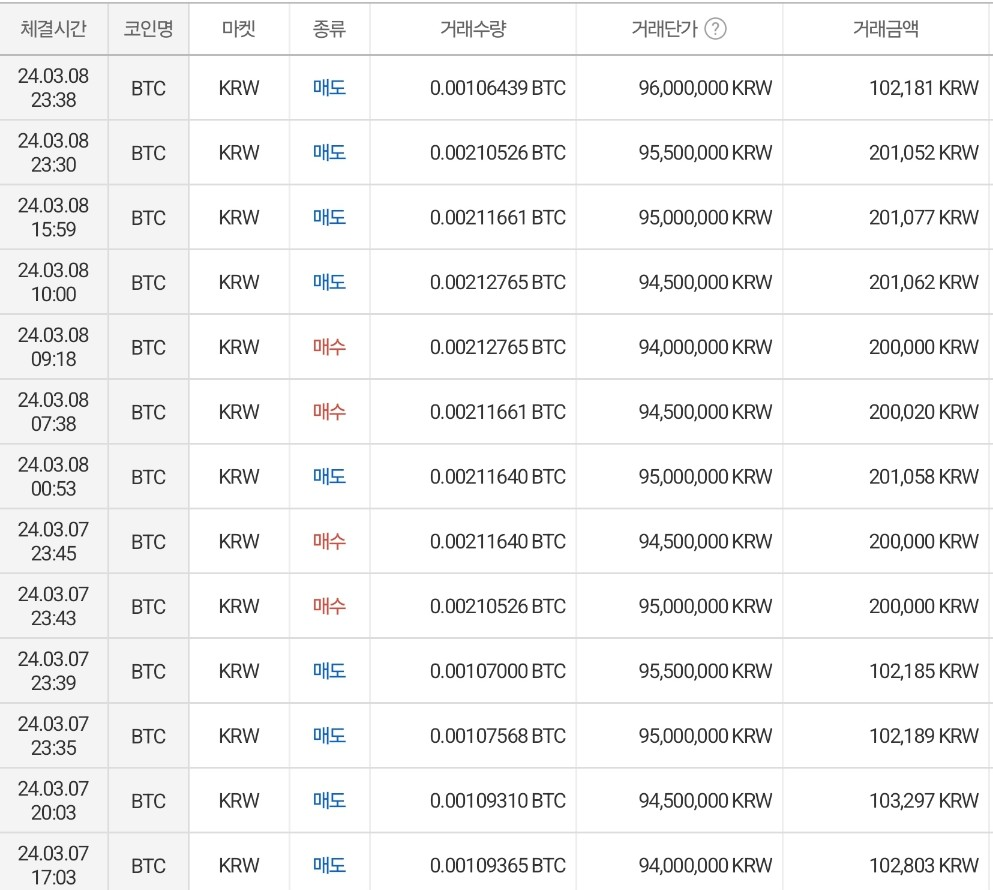
Task: Select the 24.03.08 23:30 timestamp cell
Action: click(53, 153)
